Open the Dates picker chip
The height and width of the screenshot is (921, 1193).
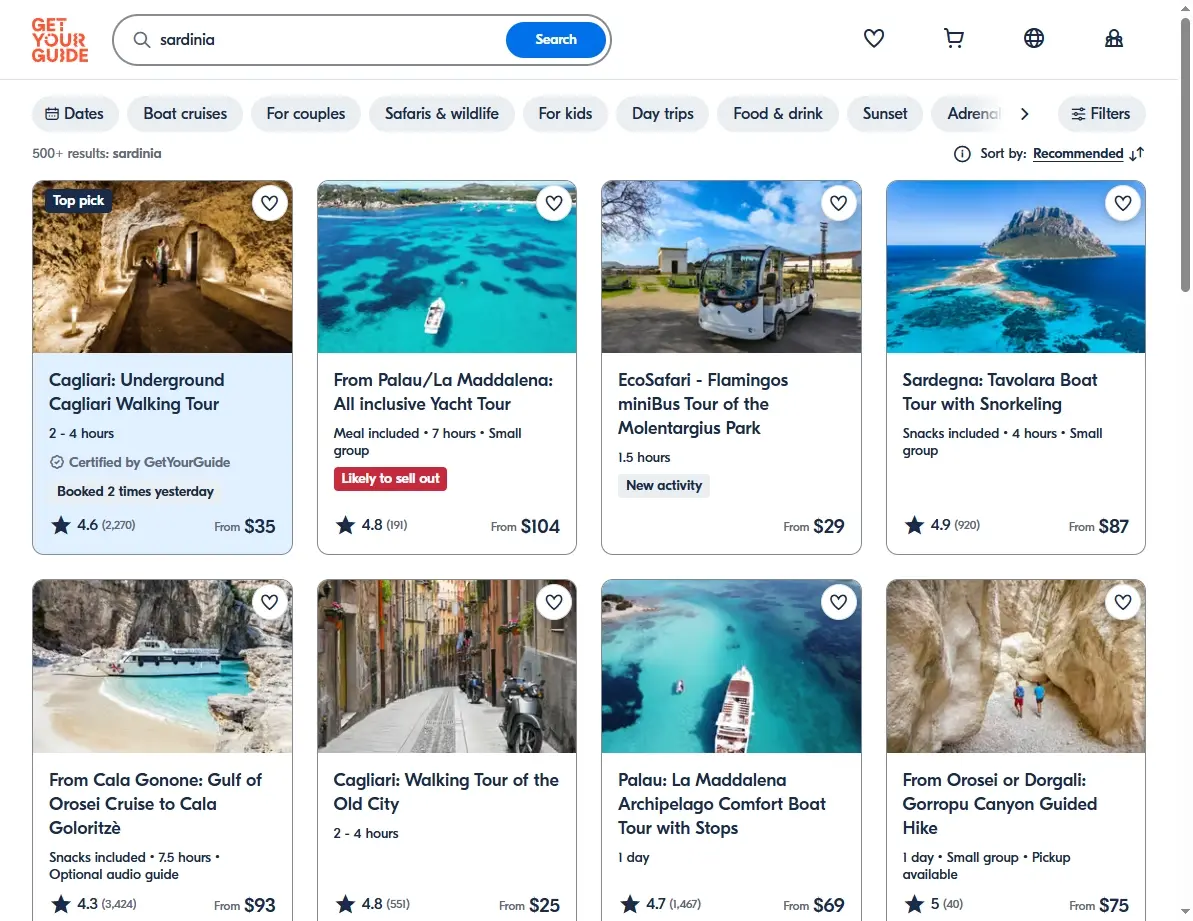pos(75,113)
